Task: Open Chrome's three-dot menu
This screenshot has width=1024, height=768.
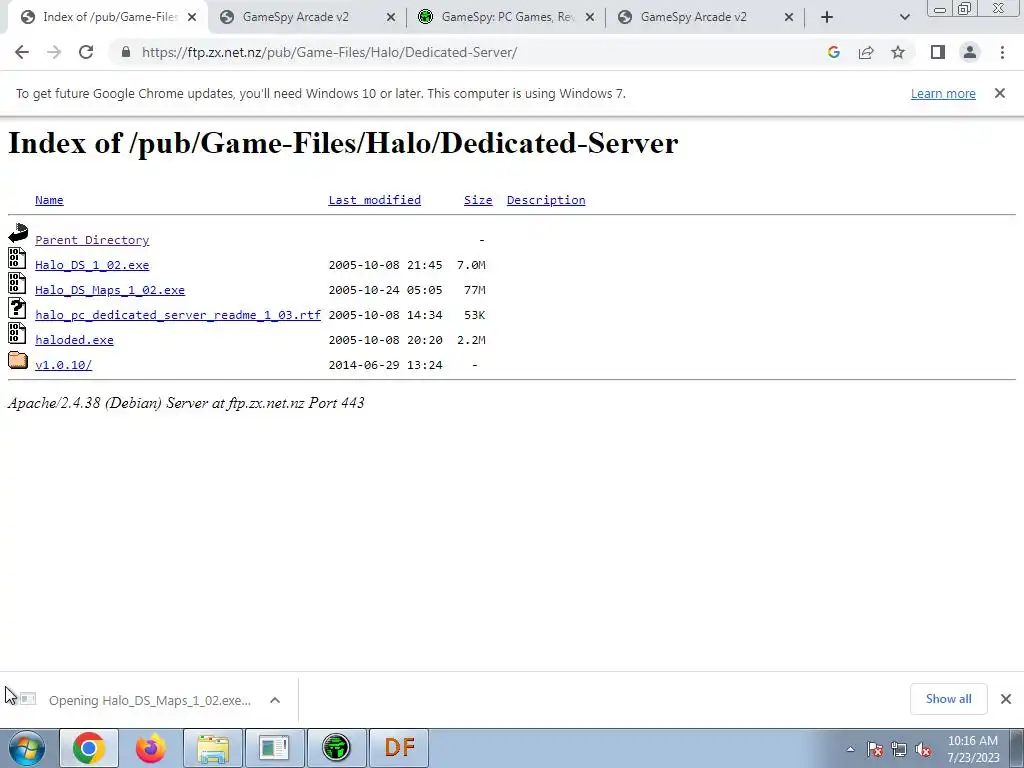Action: (1002, 52)
